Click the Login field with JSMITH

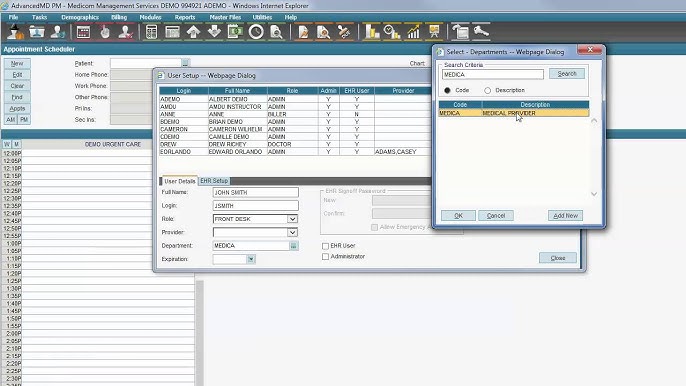[x=256, y=205]
